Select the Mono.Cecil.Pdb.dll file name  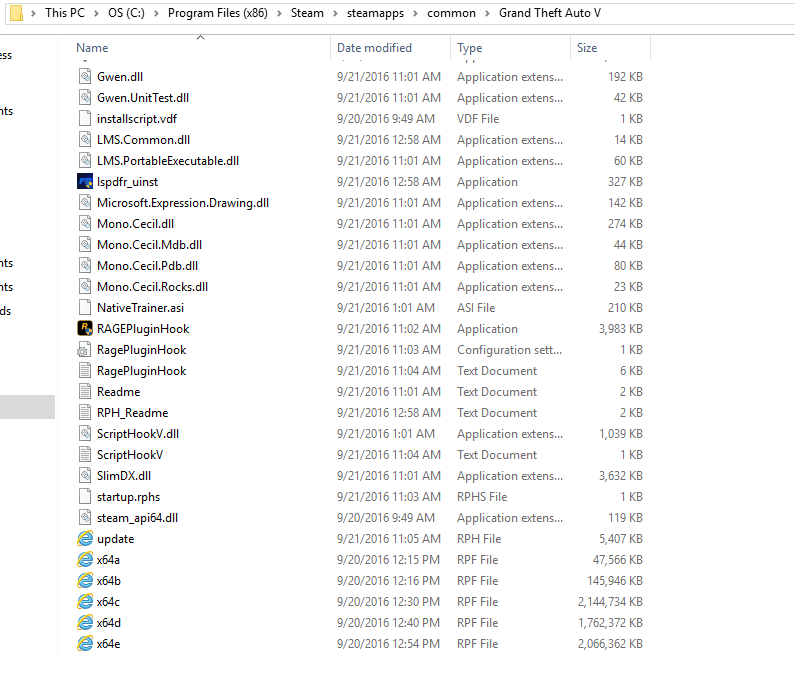pos(148,266)
